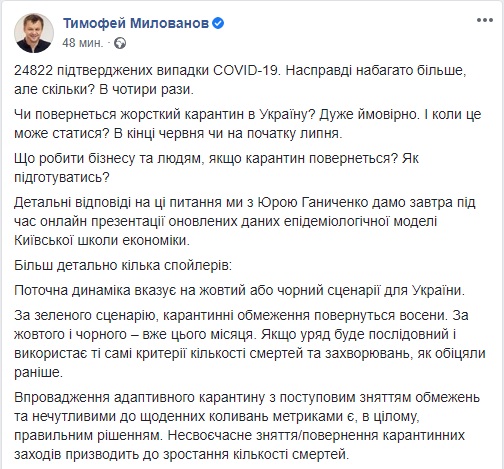Screen dimensions: 504x469
Task: Open Тимофей Милованов's profile photo
Action: pyautogui.click(x=34, y=33)
